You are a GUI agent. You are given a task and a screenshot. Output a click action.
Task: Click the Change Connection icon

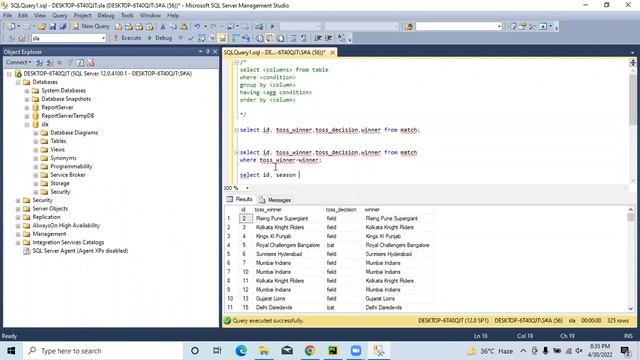22,38
